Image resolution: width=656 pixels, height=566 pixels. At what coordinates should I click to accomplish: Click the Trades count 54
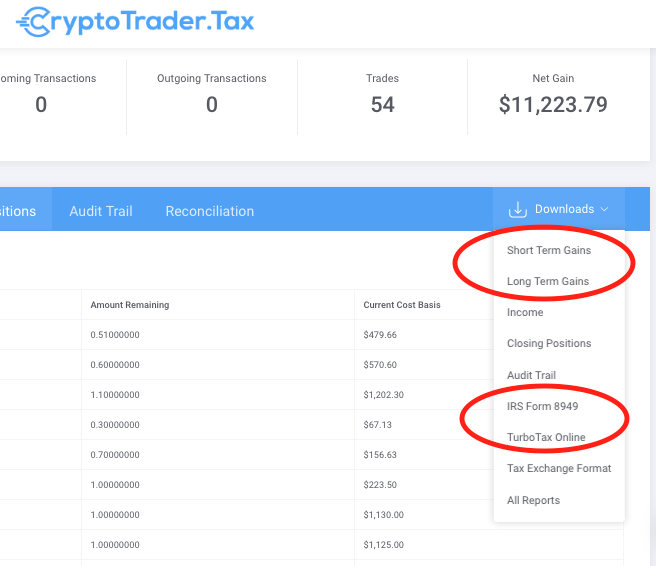(382, 105)
